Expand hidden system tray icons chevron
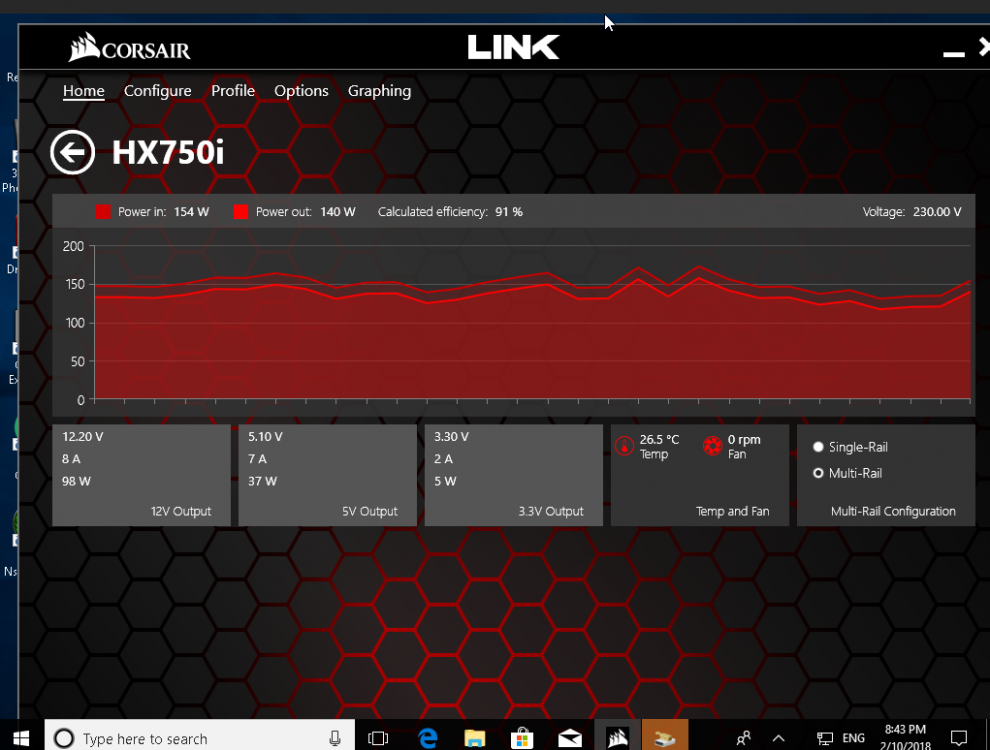The image size is (990, 750). pos(778,738)
